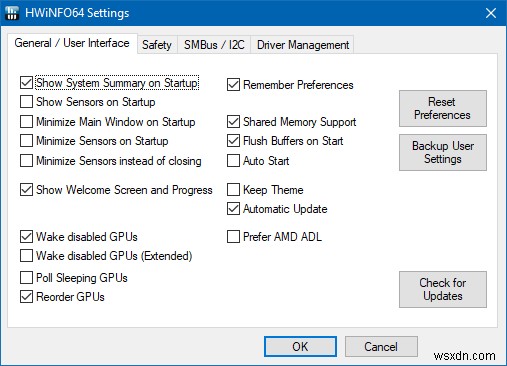Image resolution: width=507 pixels, height=366 pixels.
Task: Click the Check for Updates button
Action: [x=443, y=289]
